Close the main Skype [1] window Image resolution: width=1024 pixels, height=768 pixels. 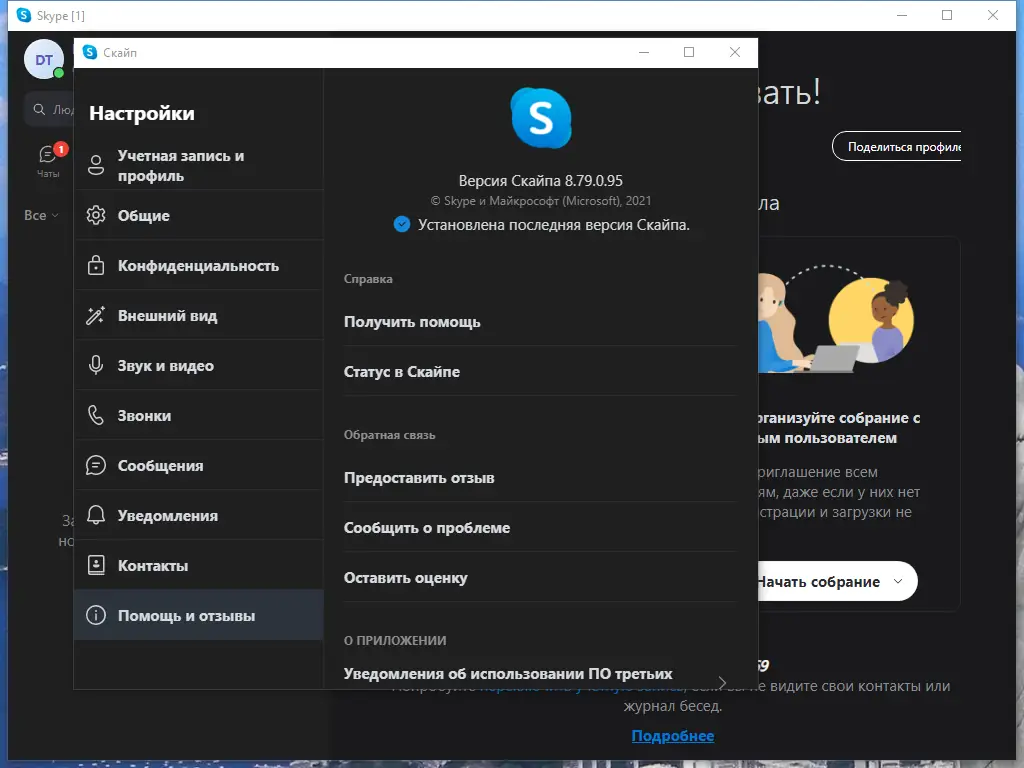coord(993,15)
